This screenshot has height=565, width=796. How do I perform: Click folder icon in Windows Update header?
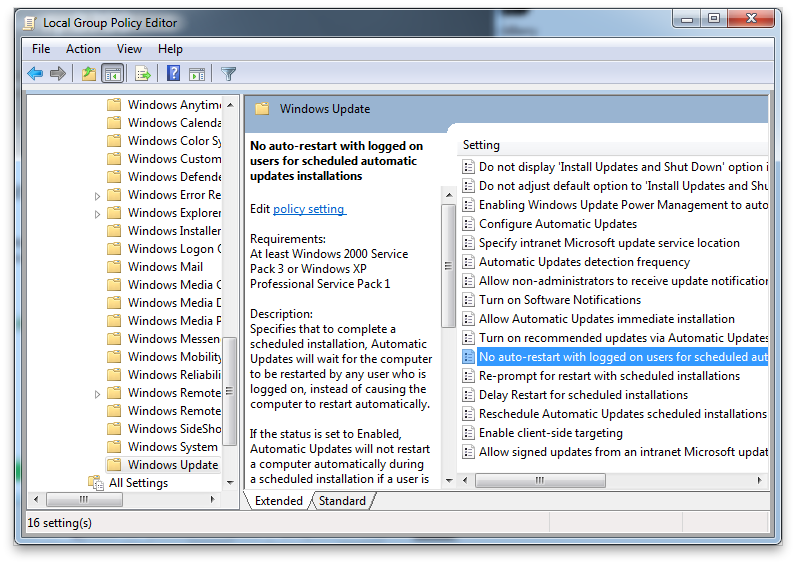tap(262, 109)
